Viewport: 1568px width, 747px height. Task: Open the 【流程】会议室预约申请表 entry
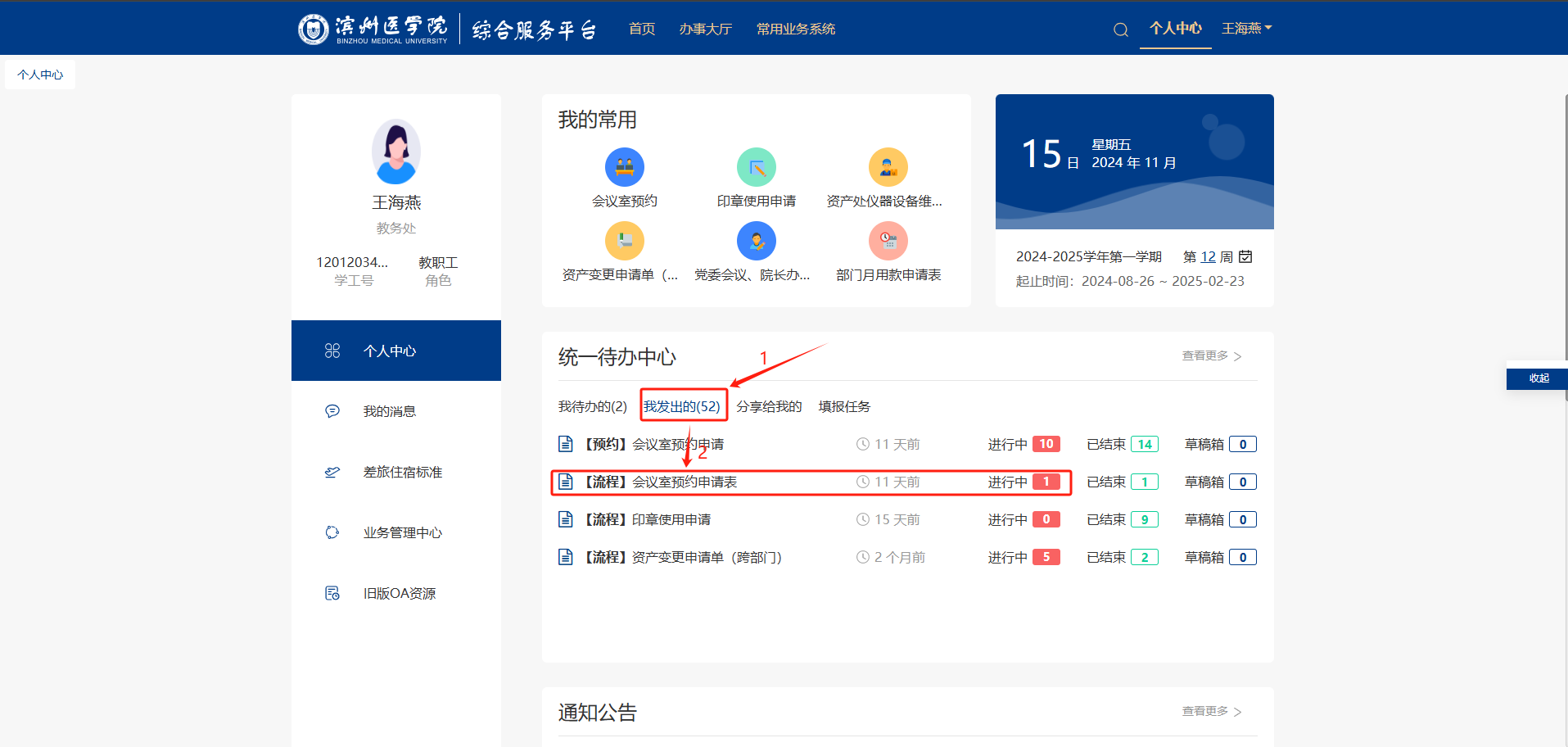pyautogui.click(x=661, y=482)
